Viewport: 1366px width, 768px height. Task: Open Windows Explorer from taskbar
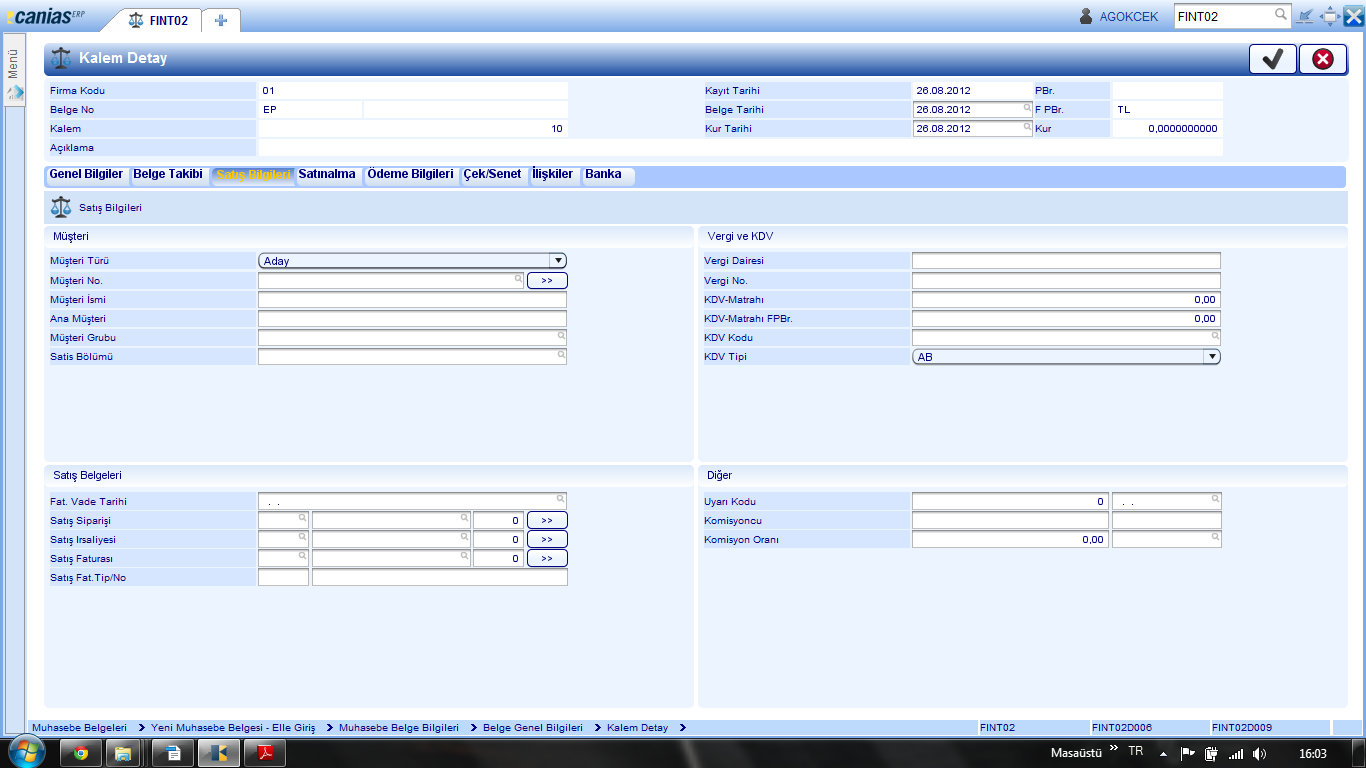point(123,753)
